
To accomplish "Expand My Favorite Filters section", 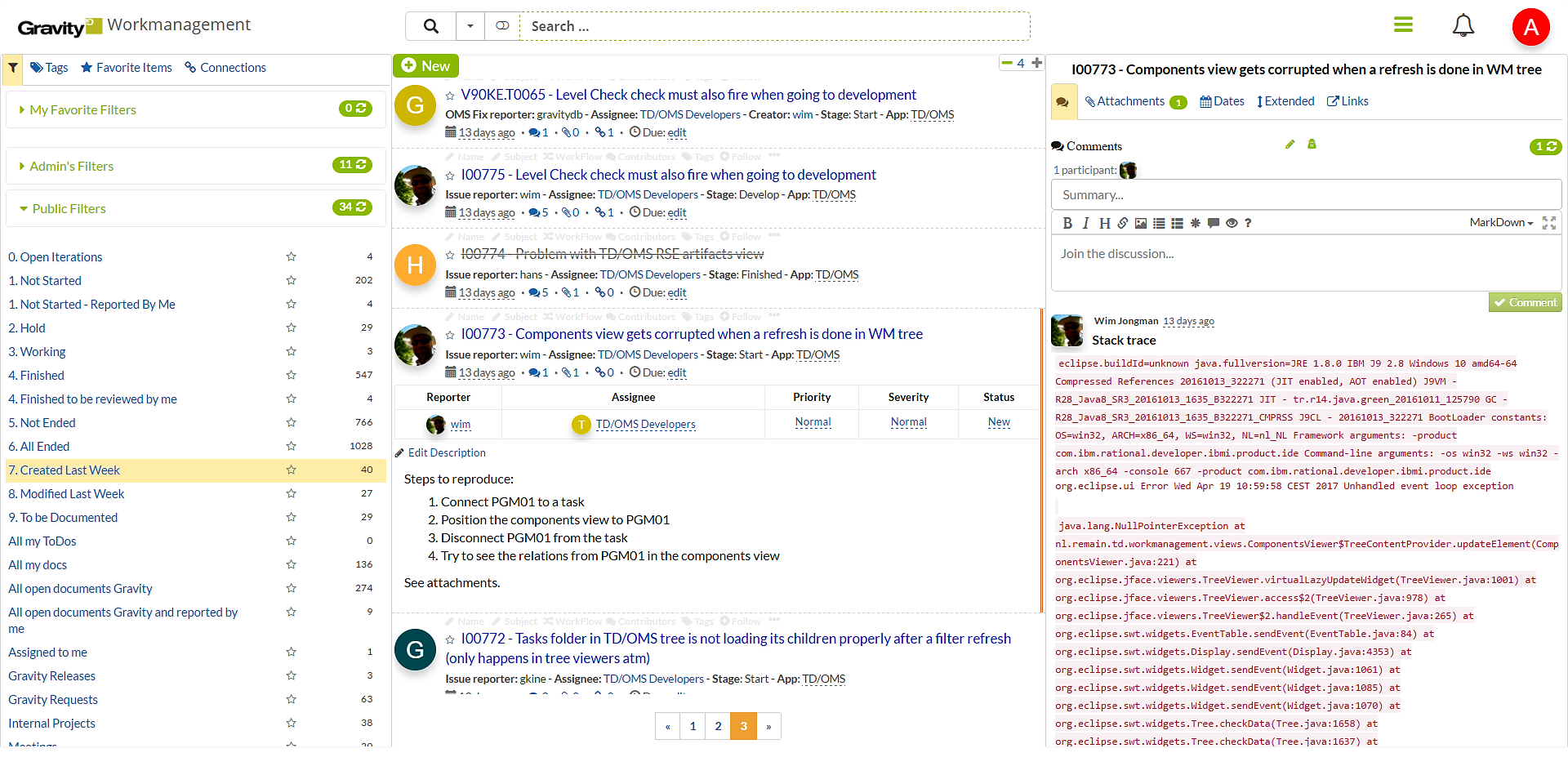I will 82,110.
